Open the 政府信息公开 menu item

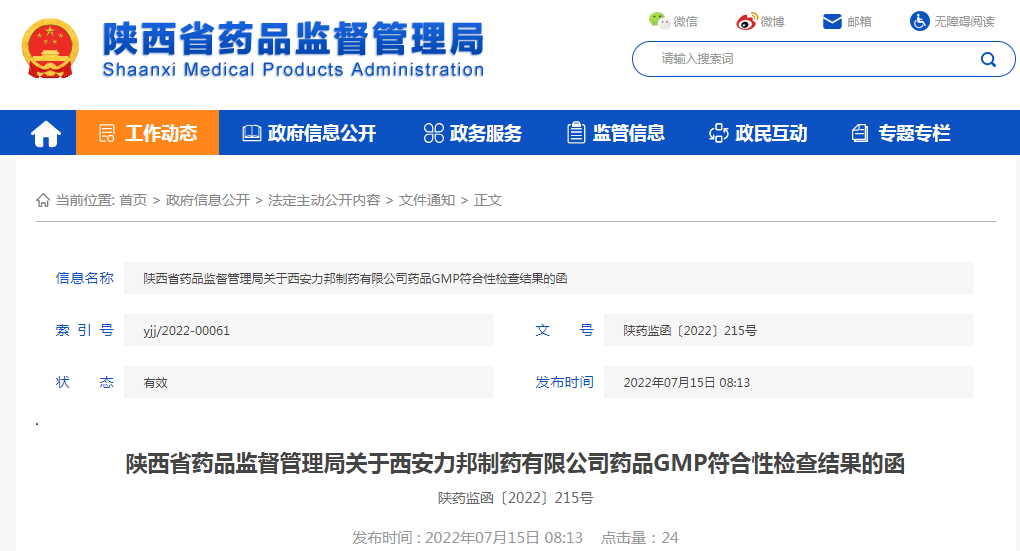pyautogui.click(x=322, y=133)
